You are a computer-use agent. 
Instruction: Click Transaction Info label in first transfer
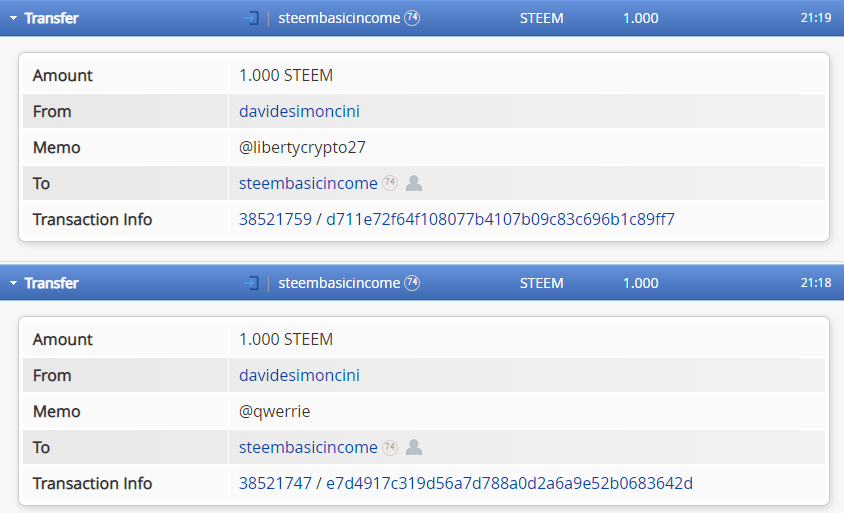(93, 220)
